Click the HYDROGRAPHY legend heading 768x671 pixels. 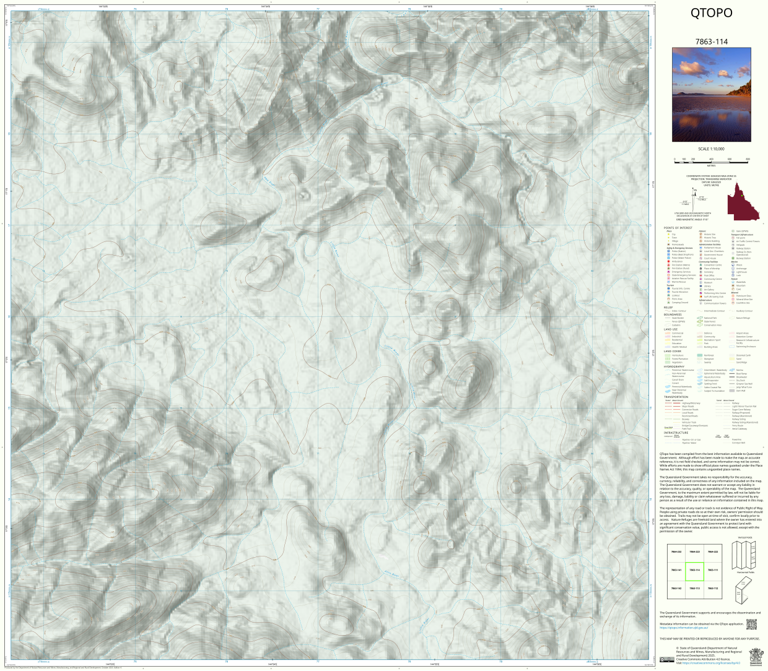click(x=674, y=366)
